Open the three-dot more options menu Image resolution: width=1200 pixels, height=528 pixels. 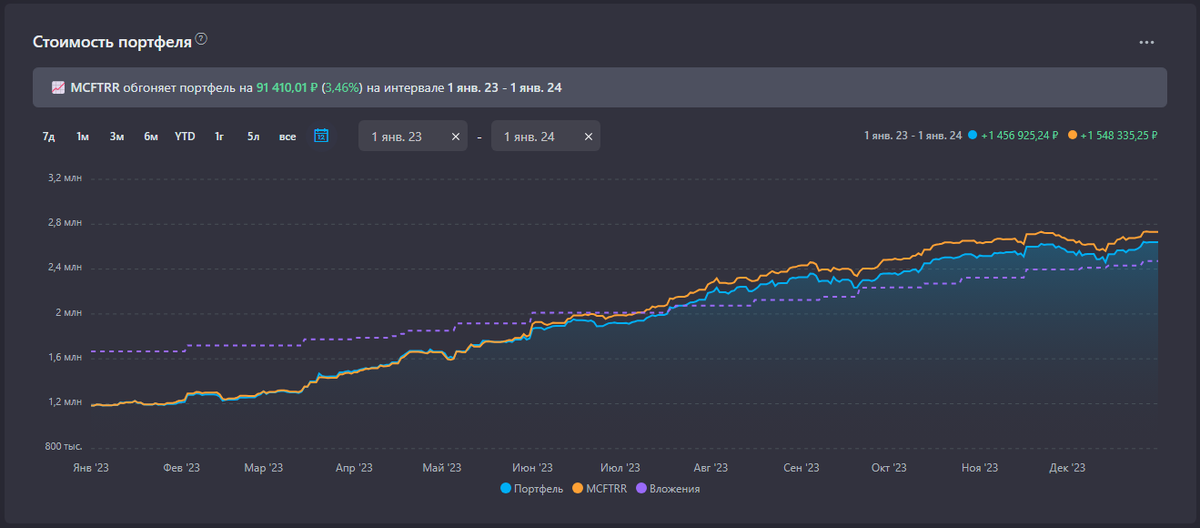(x=1146, y=42)
